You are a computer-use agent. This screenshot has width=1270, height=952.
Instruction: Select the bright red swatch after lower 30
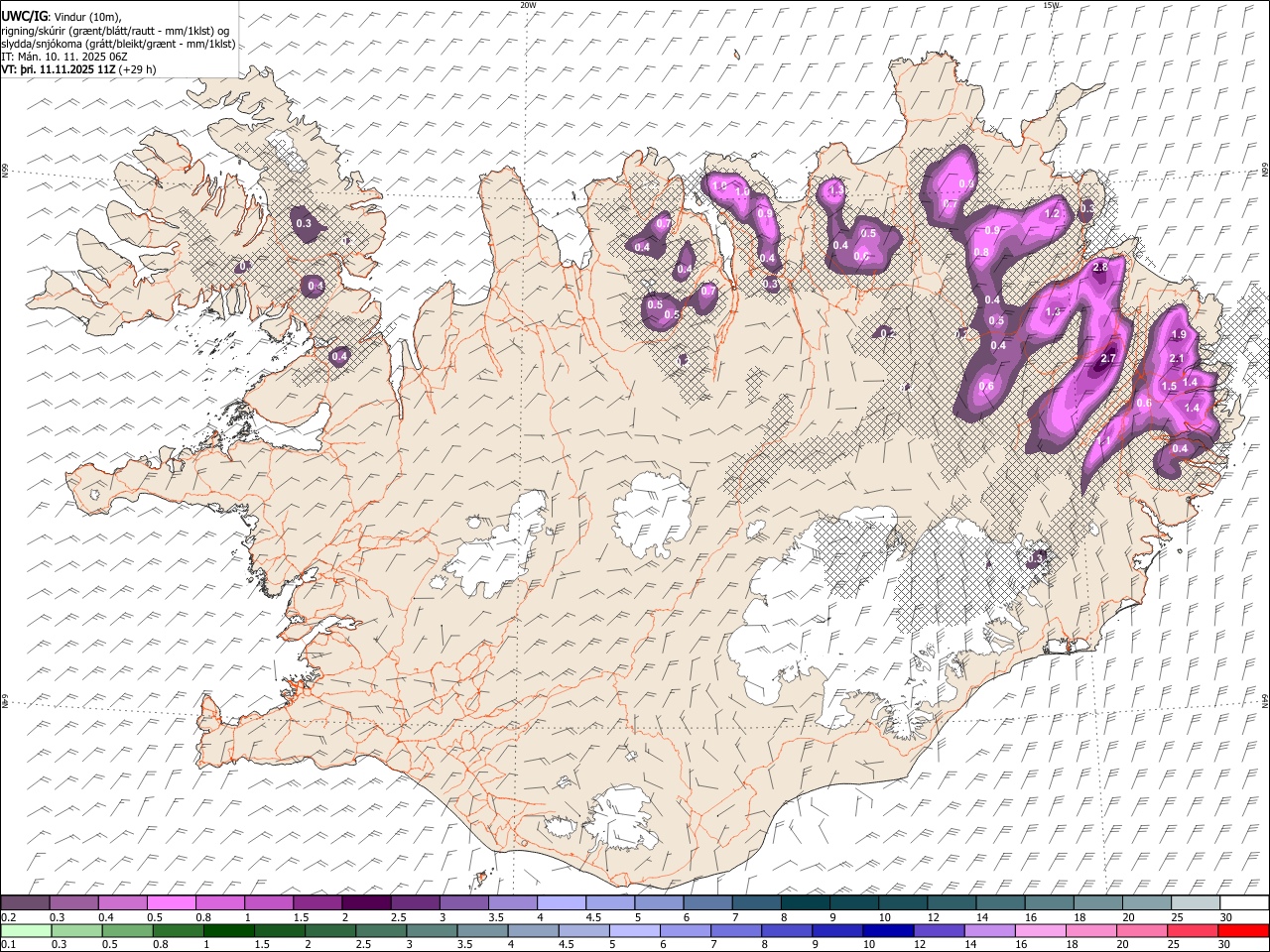pyautogui.click(x=1243, y=929)
